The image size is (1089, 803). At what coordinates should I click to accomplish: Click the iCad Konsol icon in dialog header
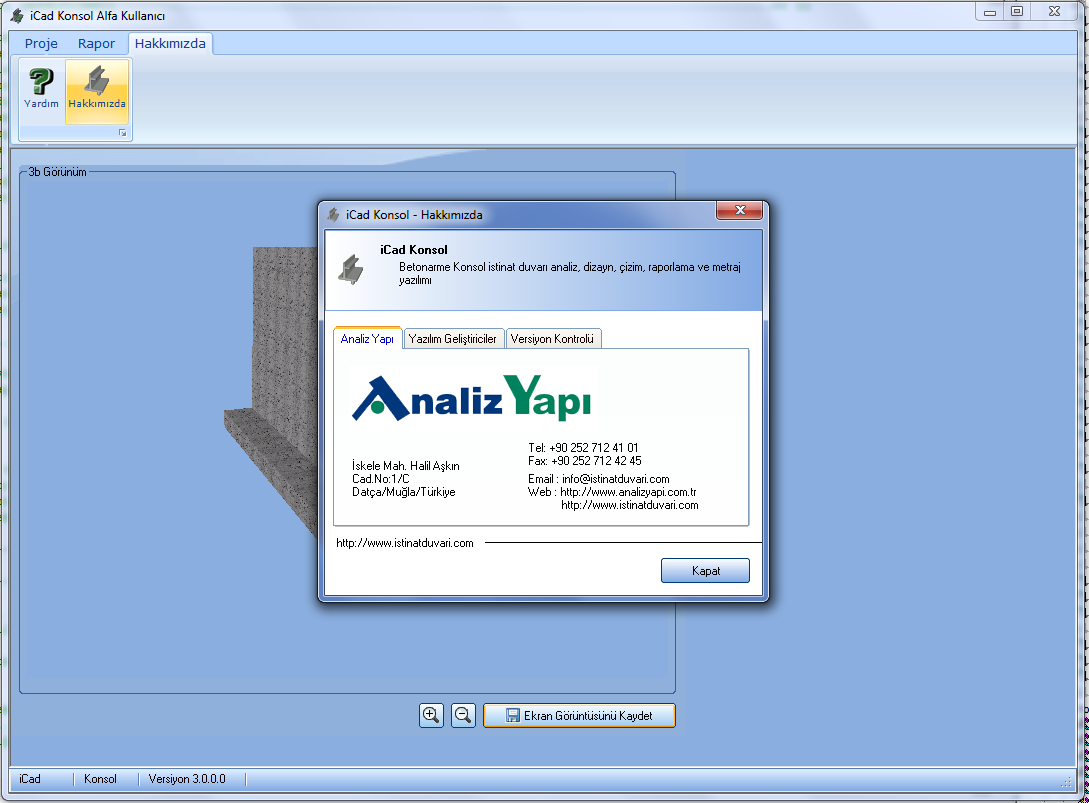click(x=351, y=270)
